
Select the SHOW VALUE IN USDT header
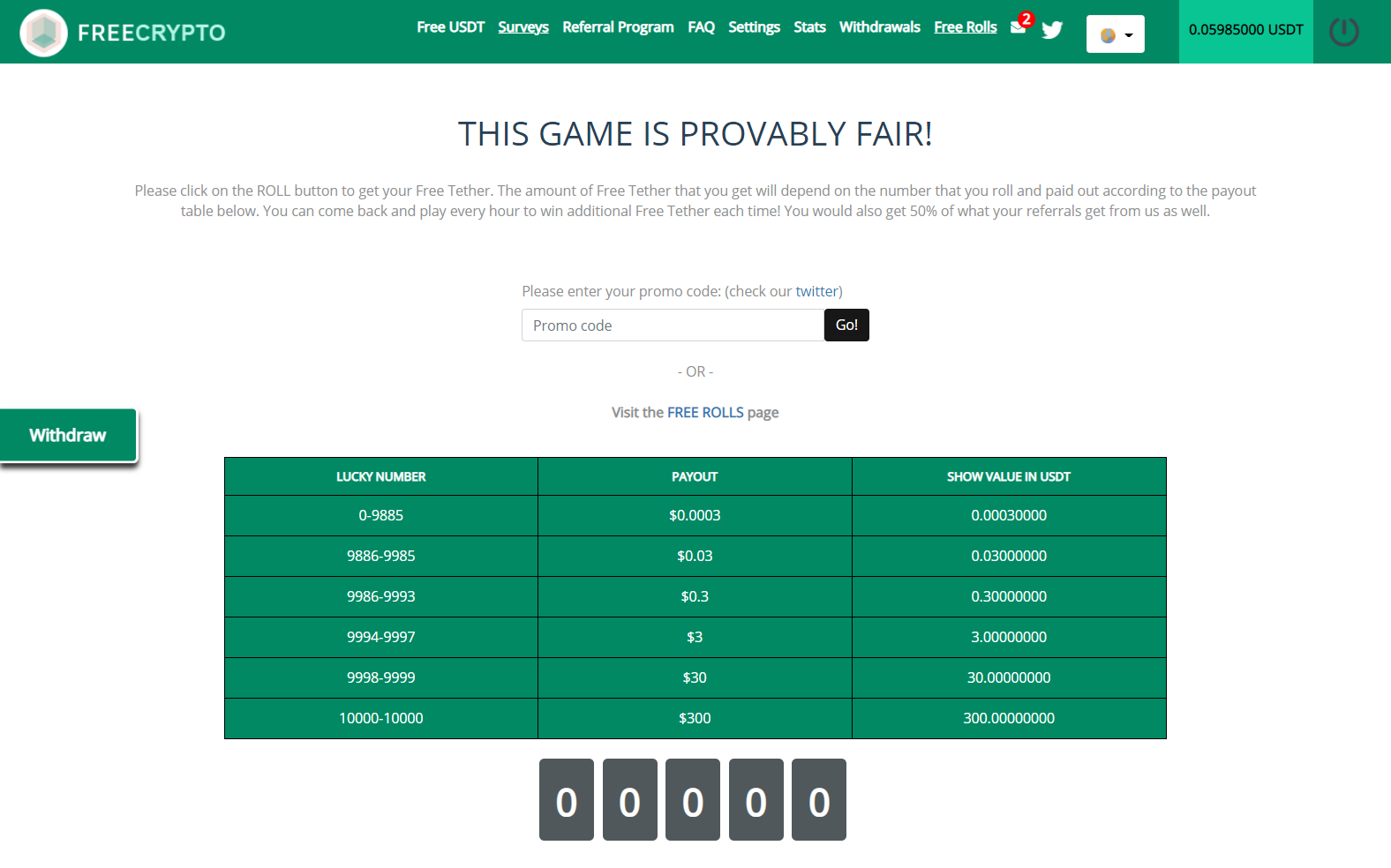tap(1009, 476)
